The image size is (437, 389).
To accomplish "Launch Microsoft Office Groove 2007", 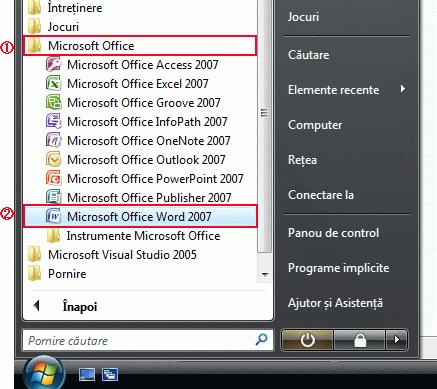I will (x=140, y=103).
